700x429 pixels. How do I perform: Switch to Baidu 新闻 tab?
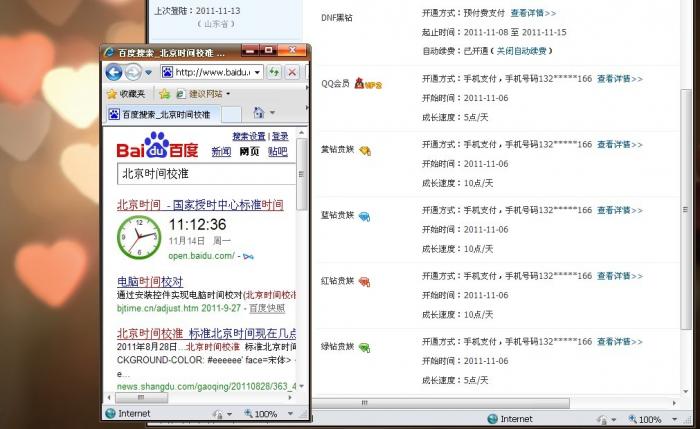point(221,151)
